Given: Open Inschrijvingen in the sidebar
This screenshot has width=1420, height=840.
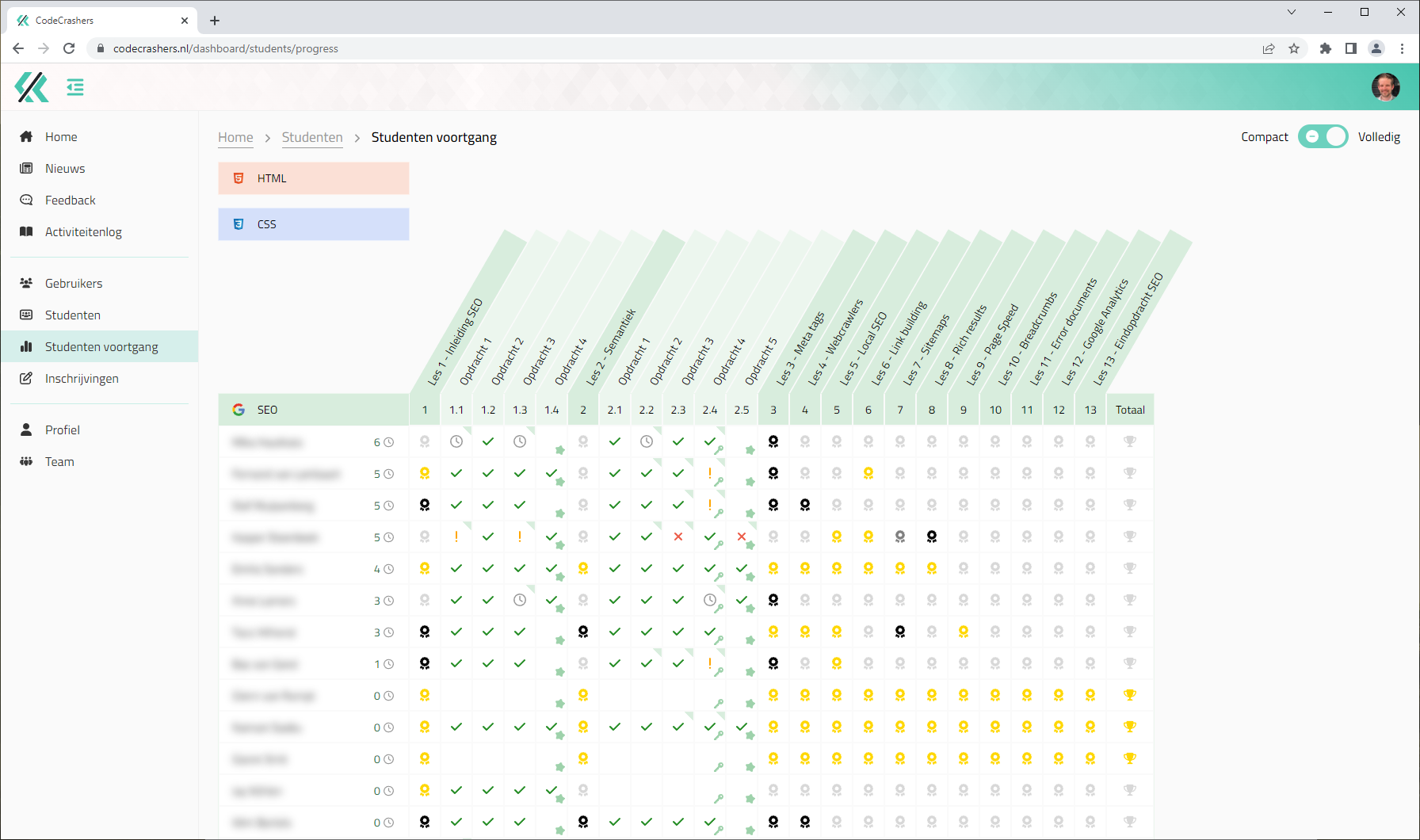Looking at the screenshot, I should coord(82,379).
